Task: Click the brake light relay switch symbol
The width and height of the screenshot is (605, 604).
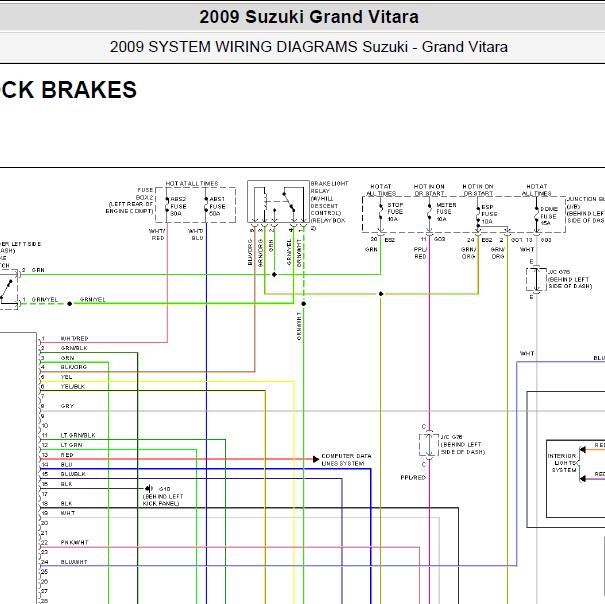Action: coord(289,201)
